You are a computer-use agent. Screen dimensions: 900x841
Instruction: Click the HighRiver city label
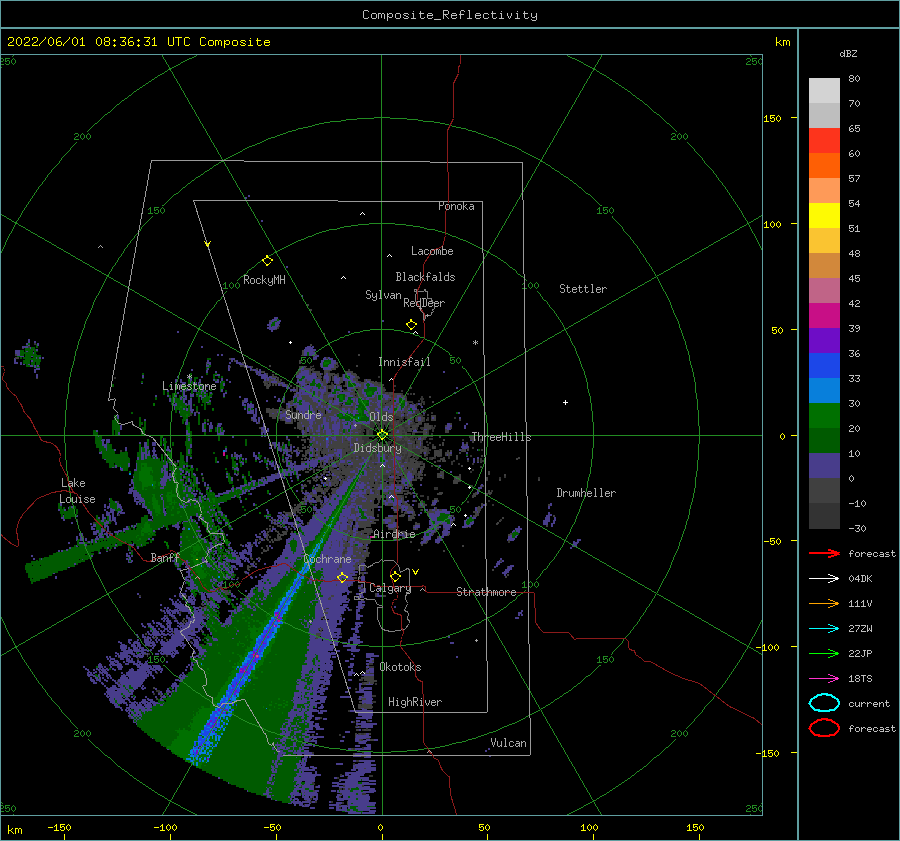coord(415,702)
